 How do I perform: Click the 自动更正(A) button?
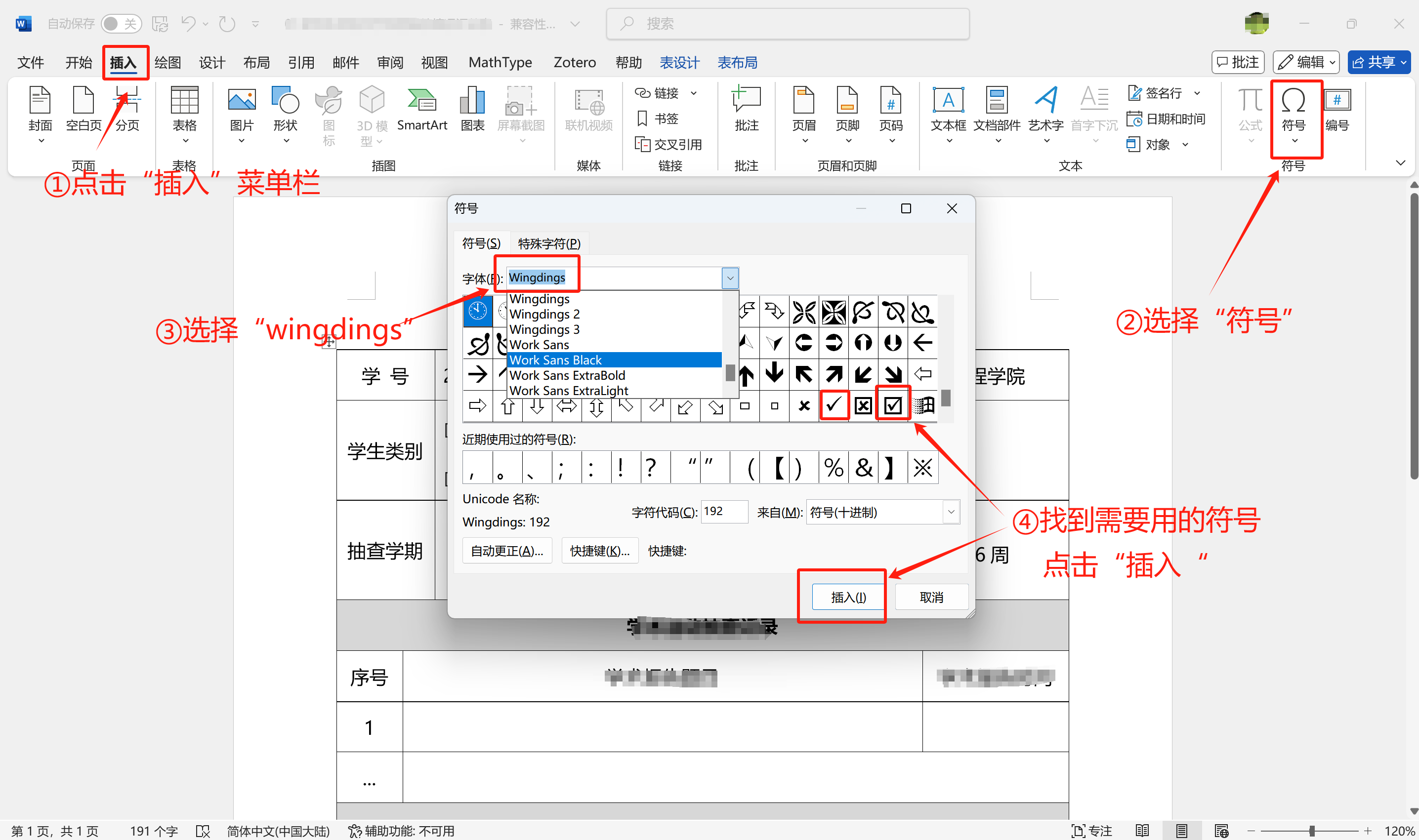pos(507,551)
